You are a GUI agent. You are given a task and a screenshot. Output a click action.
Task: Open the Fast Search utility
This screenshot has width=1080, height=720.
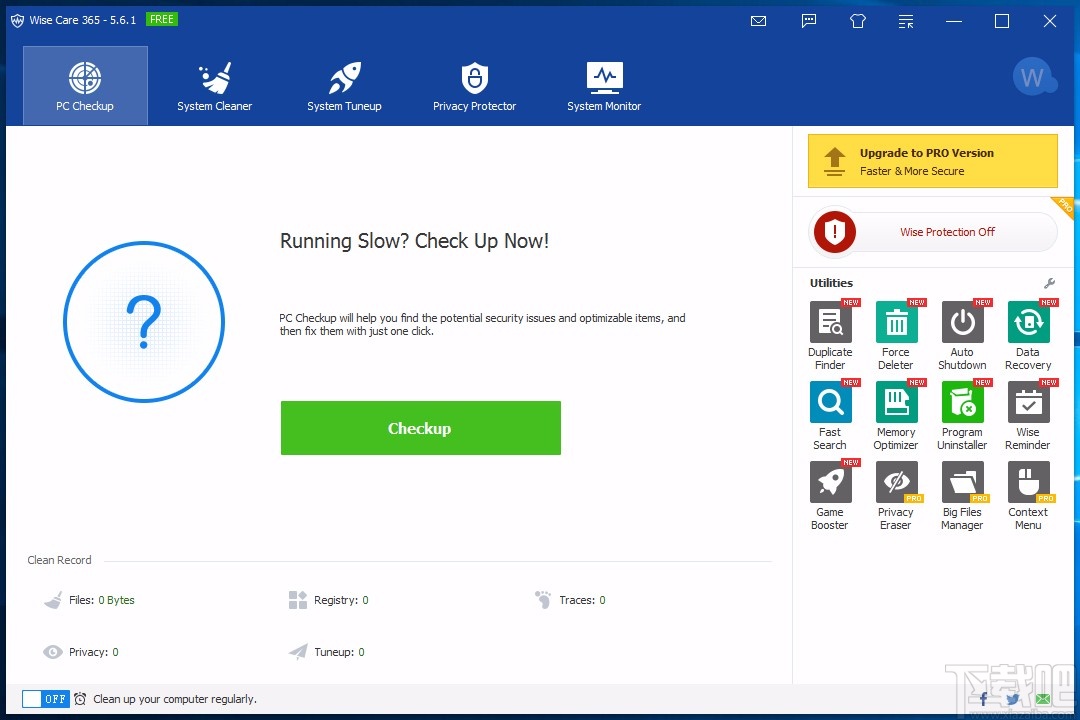(830, 403)
